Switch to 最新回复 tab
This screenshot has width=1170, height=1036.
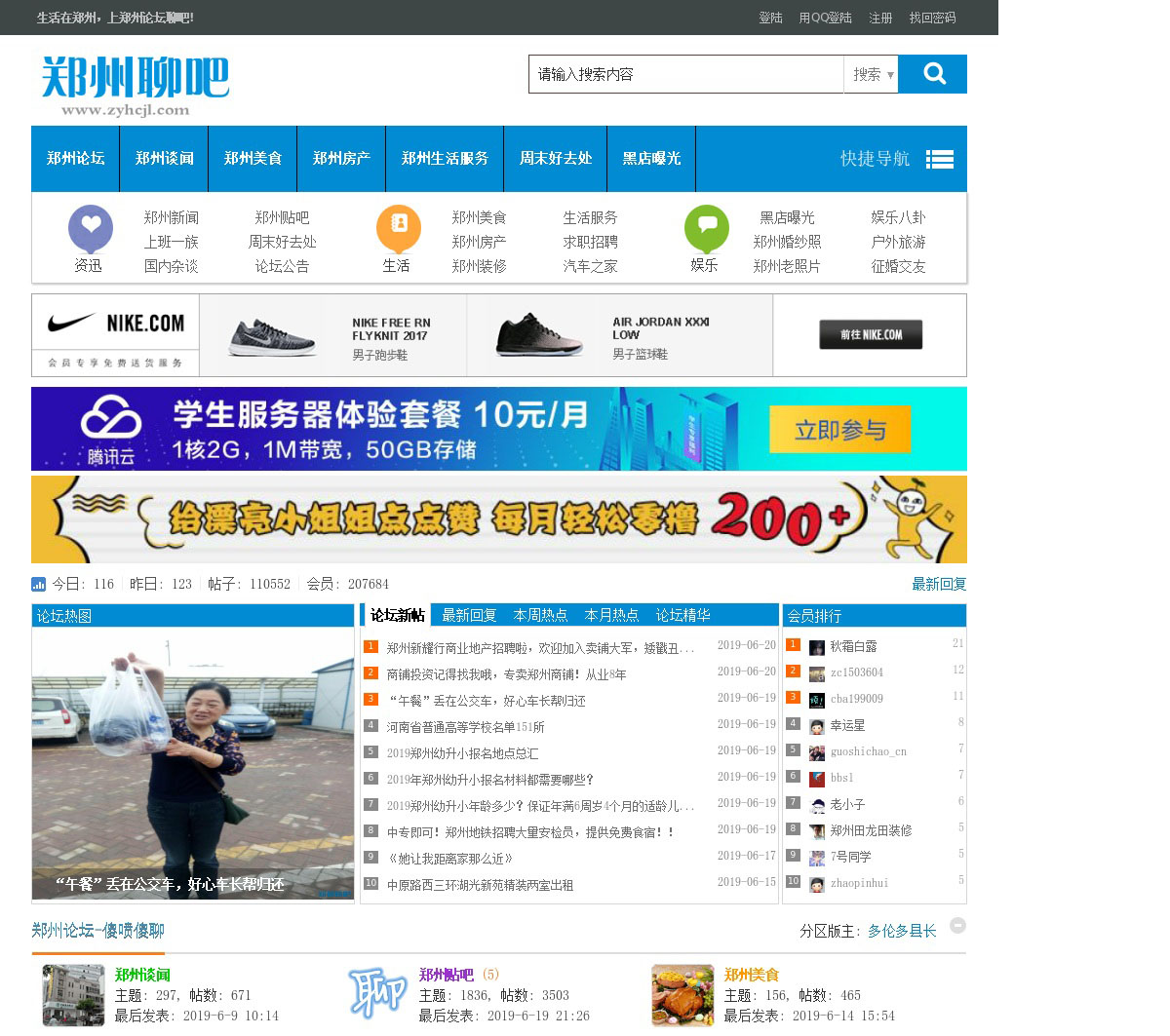point(469,615)
